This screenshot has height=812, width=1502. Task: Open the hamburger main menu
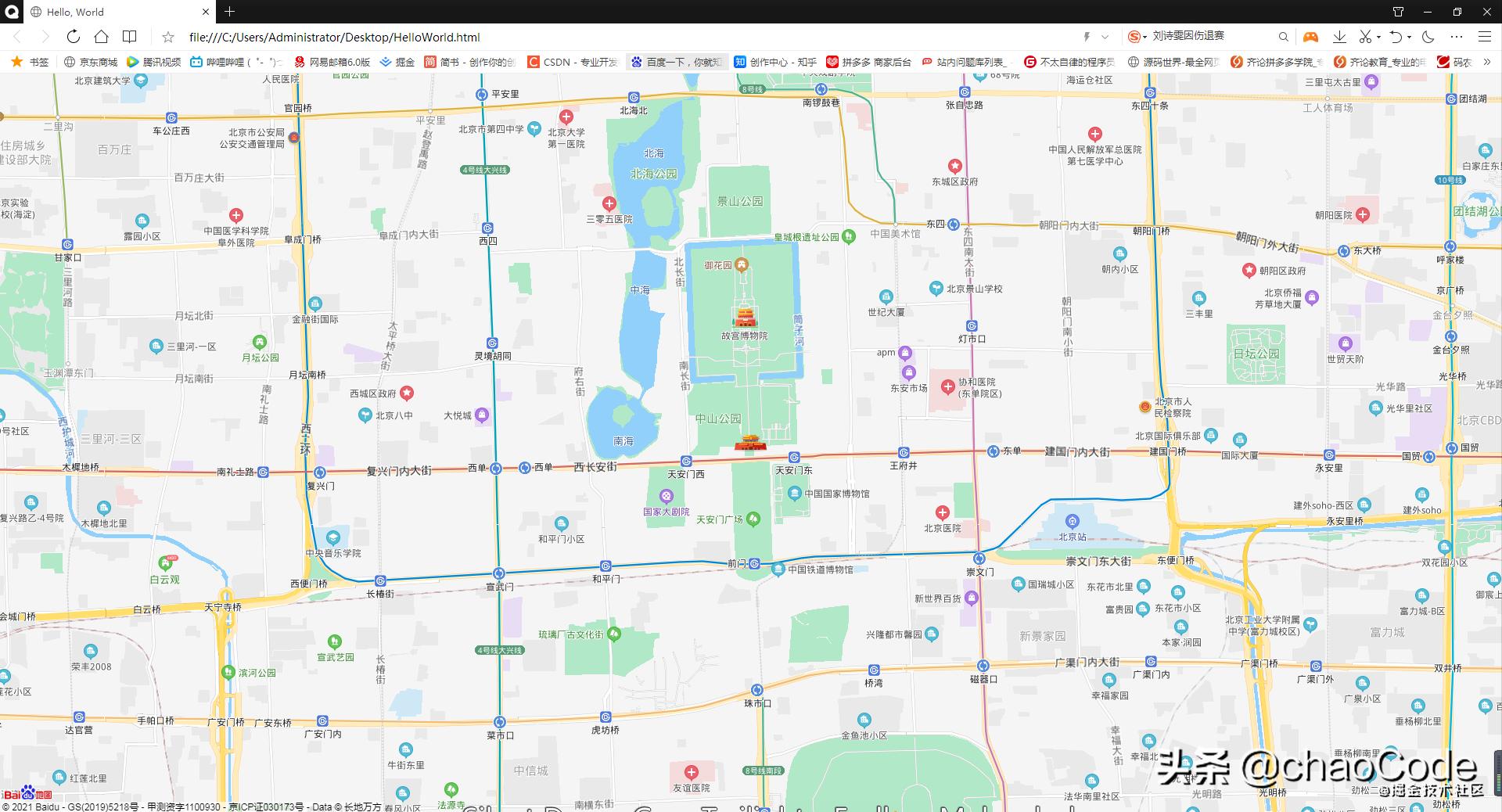pyautogui.click(x=1486, y=37)
